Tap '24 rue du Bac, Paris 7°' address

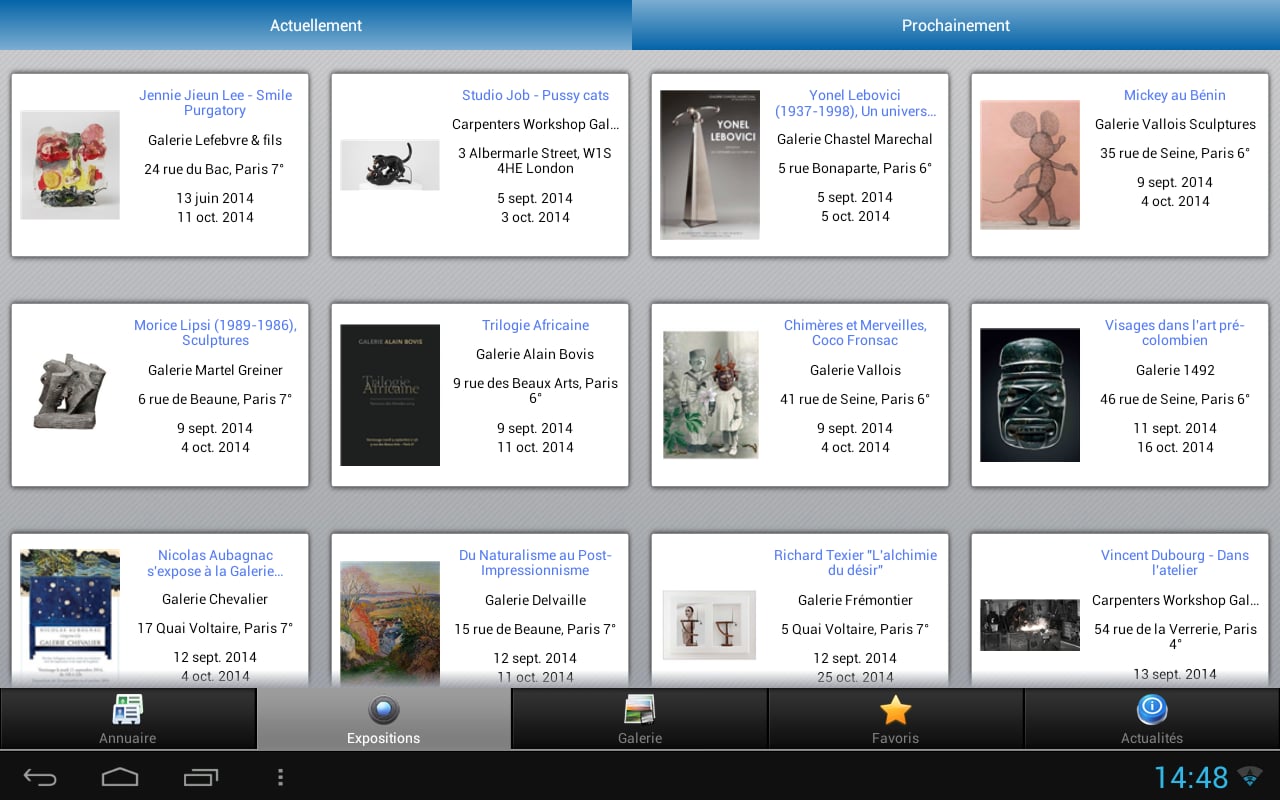click(x=215, y=169)
